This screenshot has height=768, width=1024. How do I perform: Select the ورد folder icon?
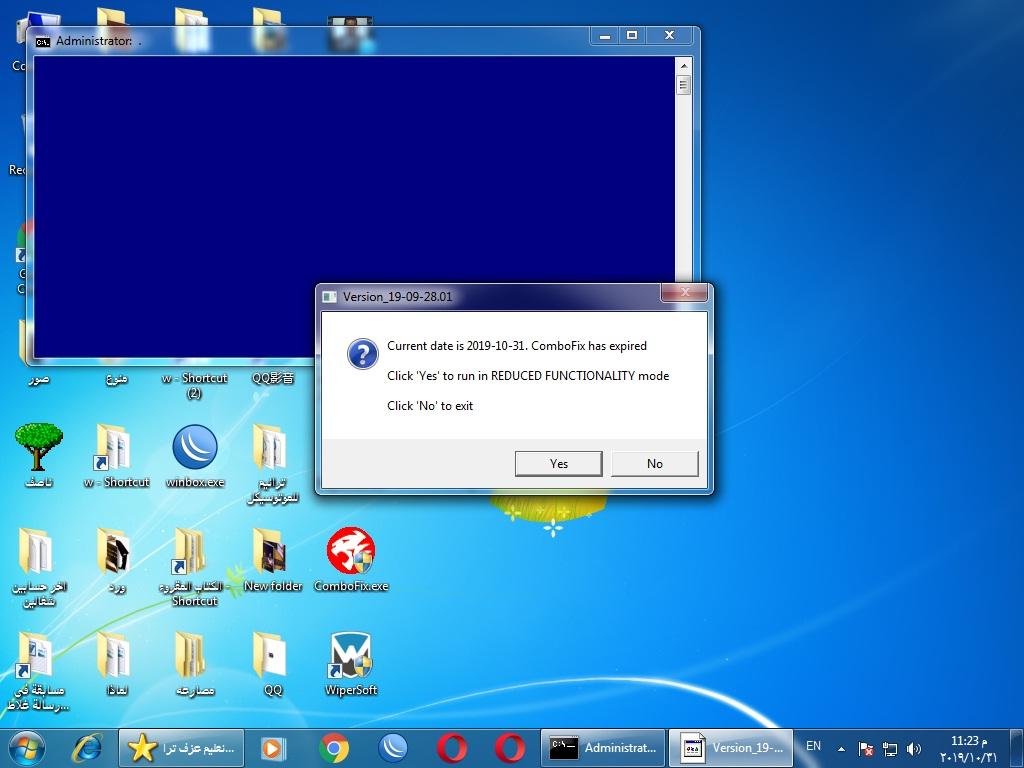tap(116, 560)
